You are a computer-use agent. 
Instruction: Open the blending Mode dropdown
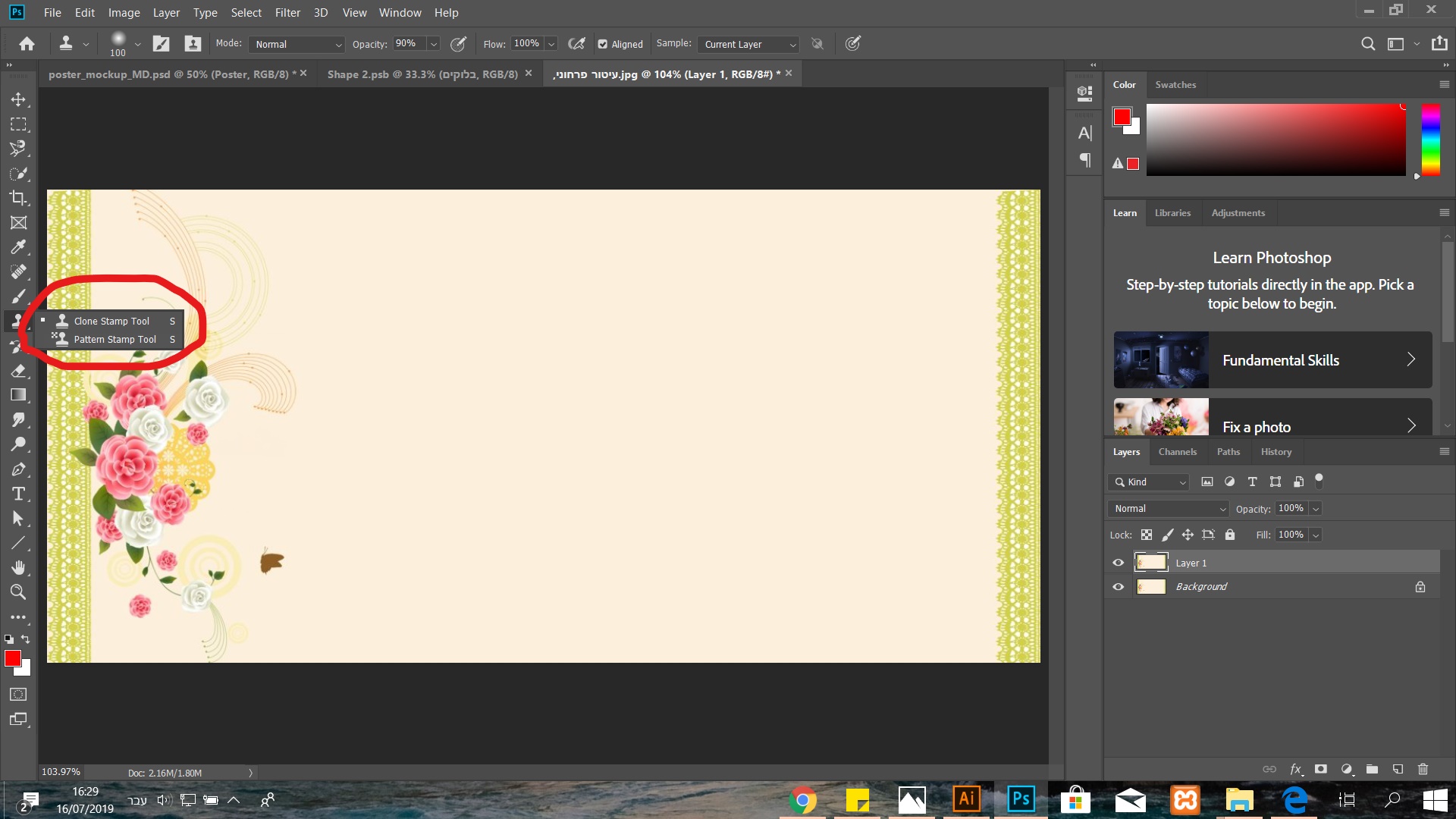[x=297, y=44]
